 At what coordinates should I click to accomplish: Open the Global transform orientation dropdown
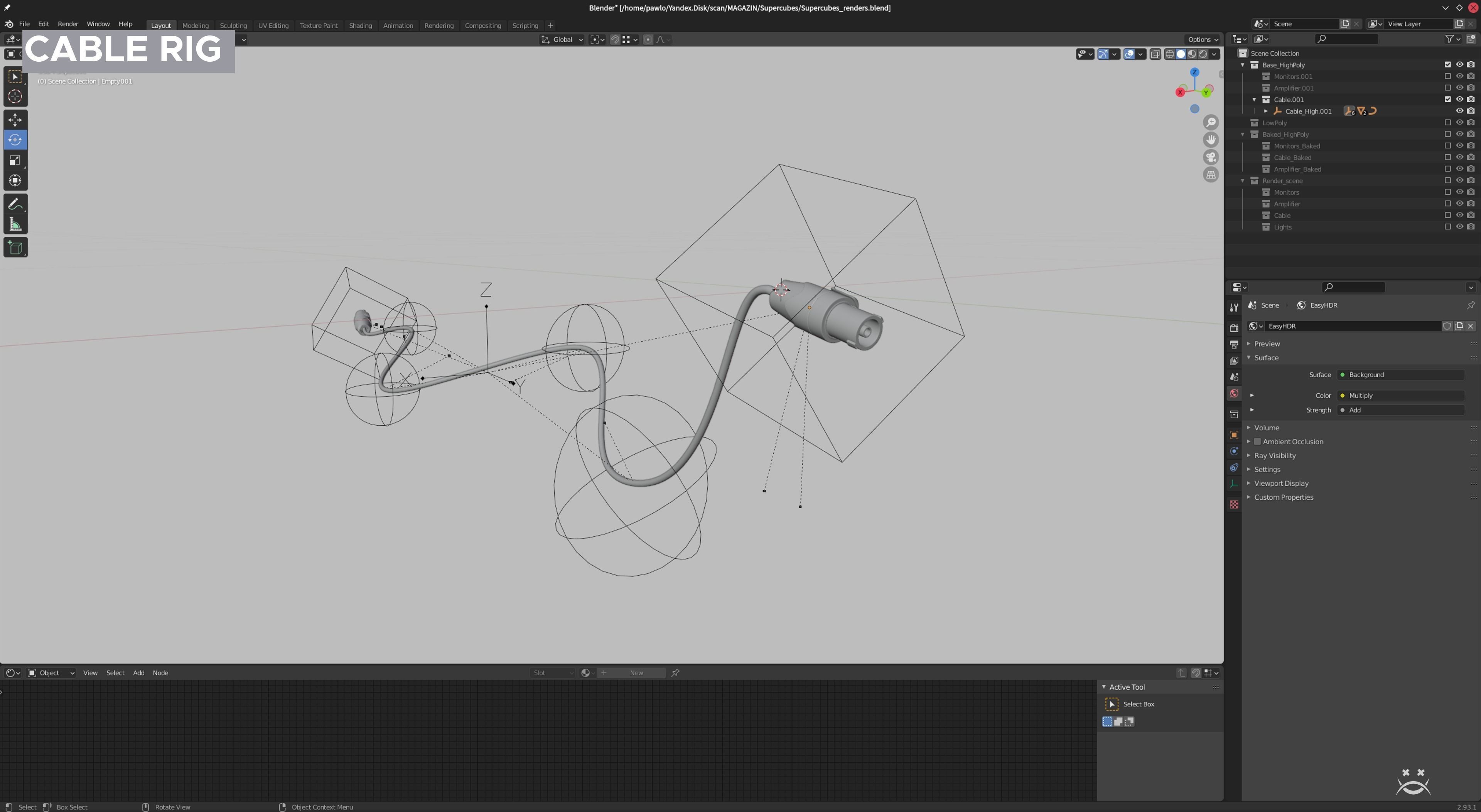pyautogui.click(x=562, y=40)
